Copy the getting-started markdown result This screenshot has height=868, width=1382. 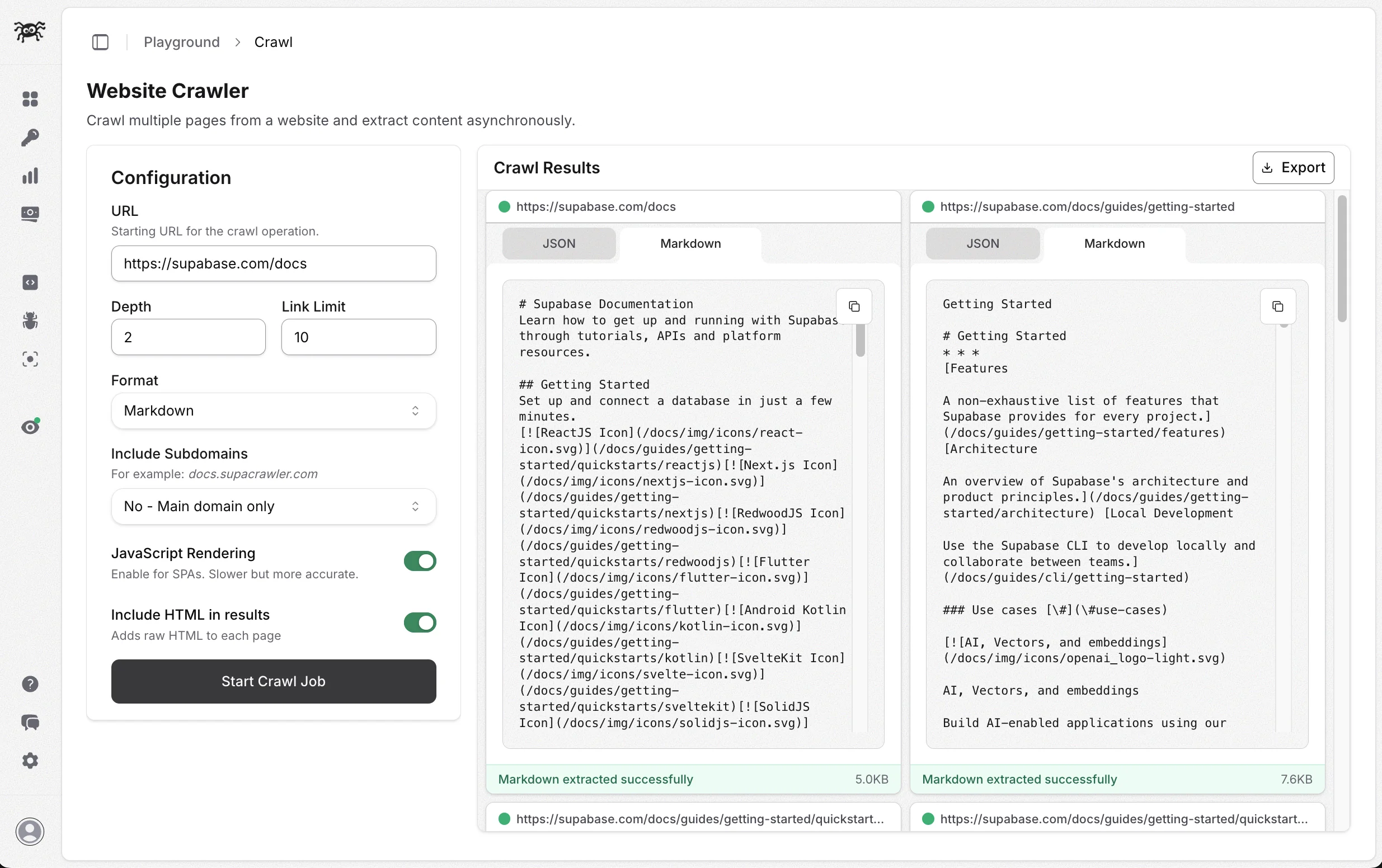1277,306
